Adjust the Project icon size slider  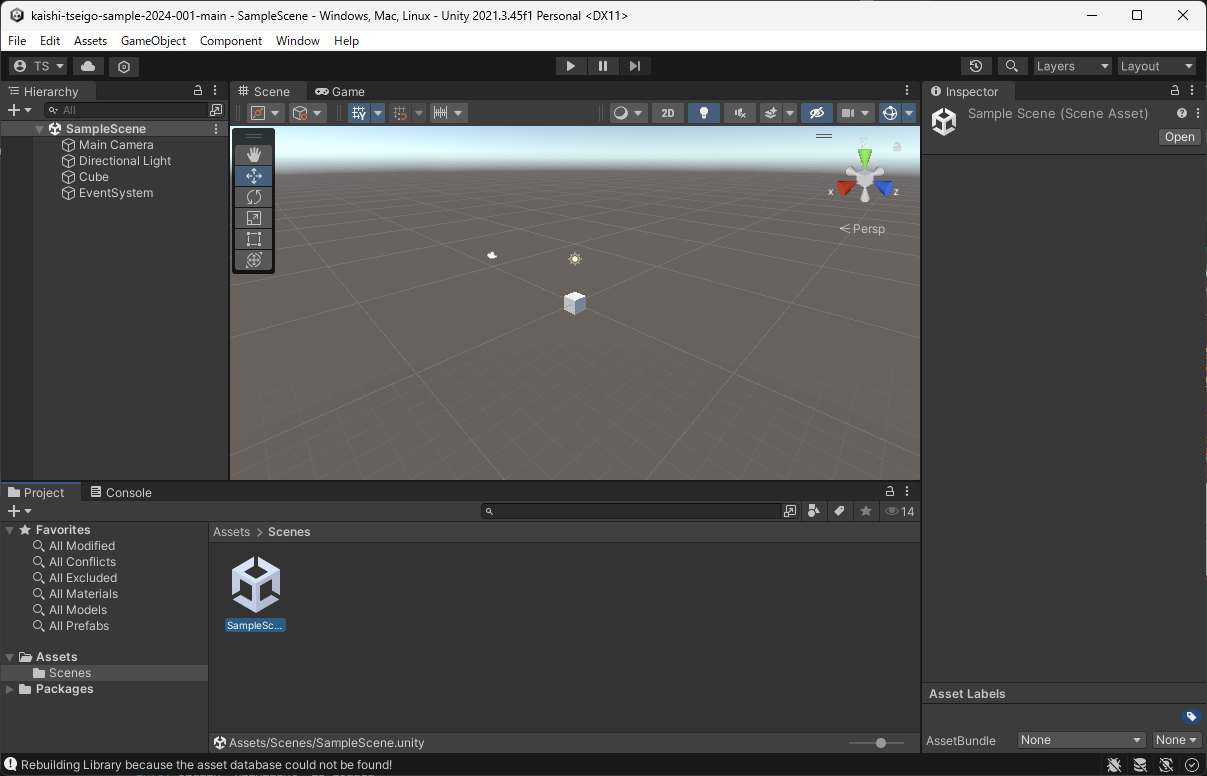click(x=877, y=743)
